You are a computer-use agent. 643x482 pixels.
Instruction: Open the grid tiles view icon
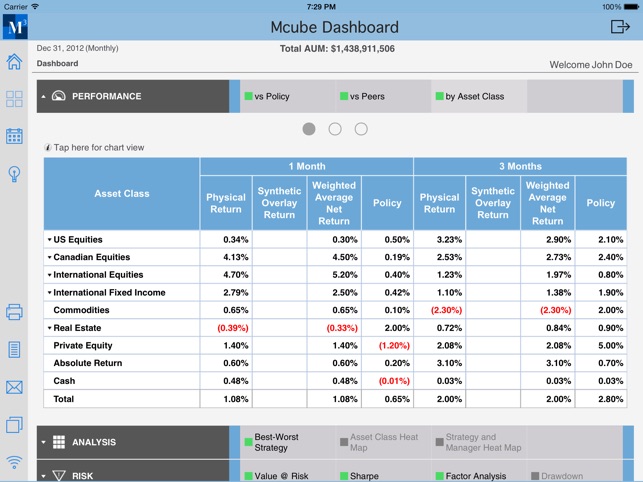pos(14,99)
